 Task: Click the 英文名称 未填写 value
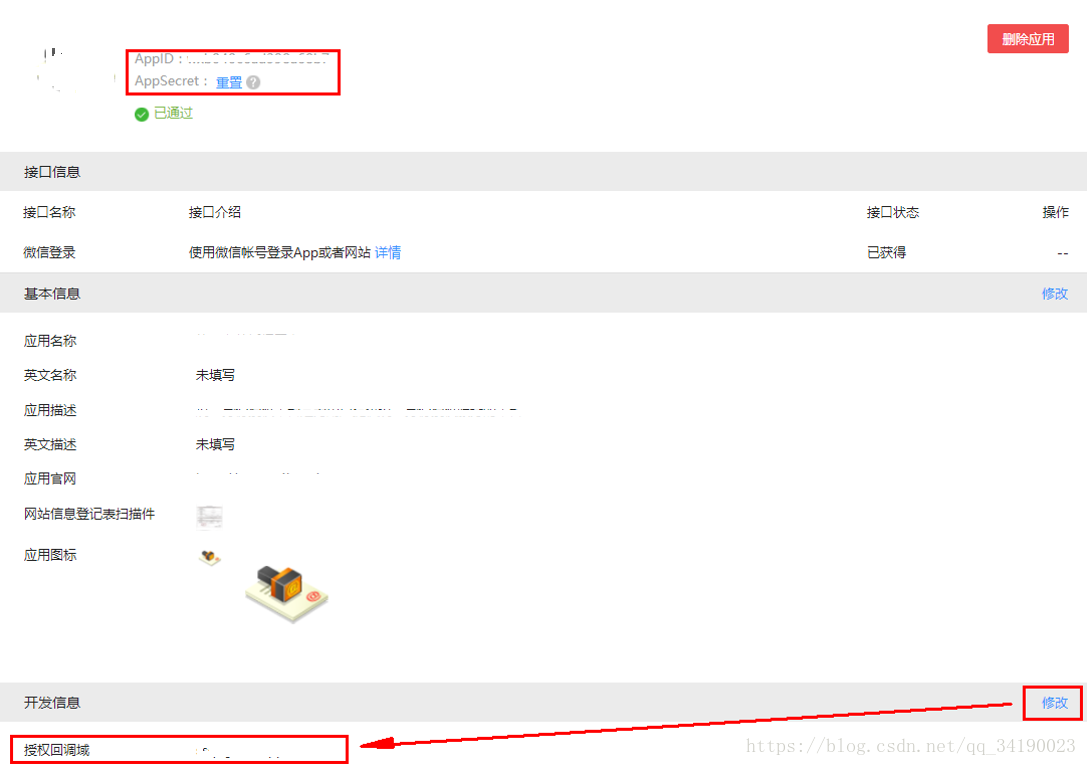pos(215,375)
